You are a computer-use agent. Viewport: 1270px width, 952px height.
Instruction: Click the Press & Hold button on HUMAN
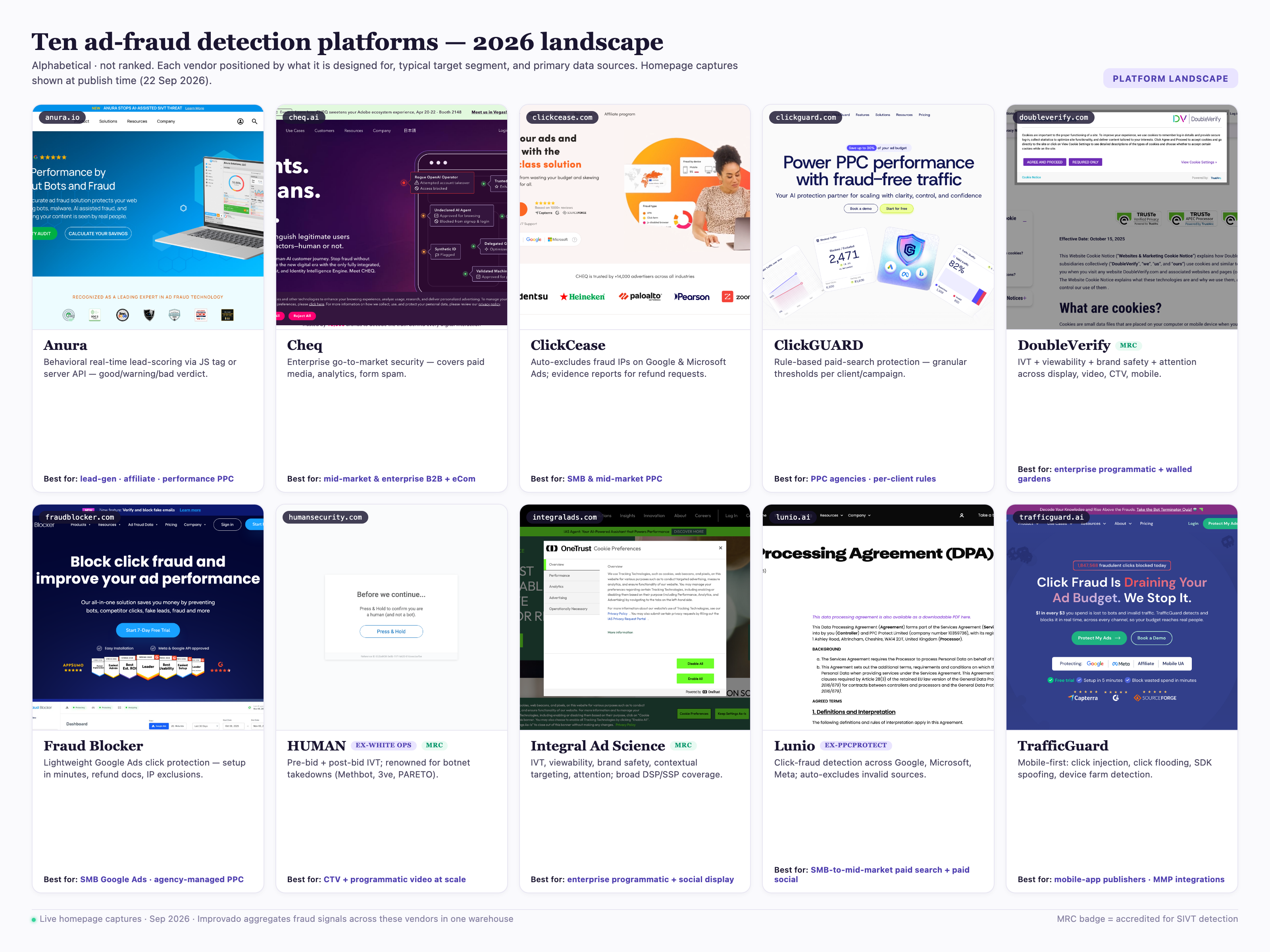click(391, 631)
